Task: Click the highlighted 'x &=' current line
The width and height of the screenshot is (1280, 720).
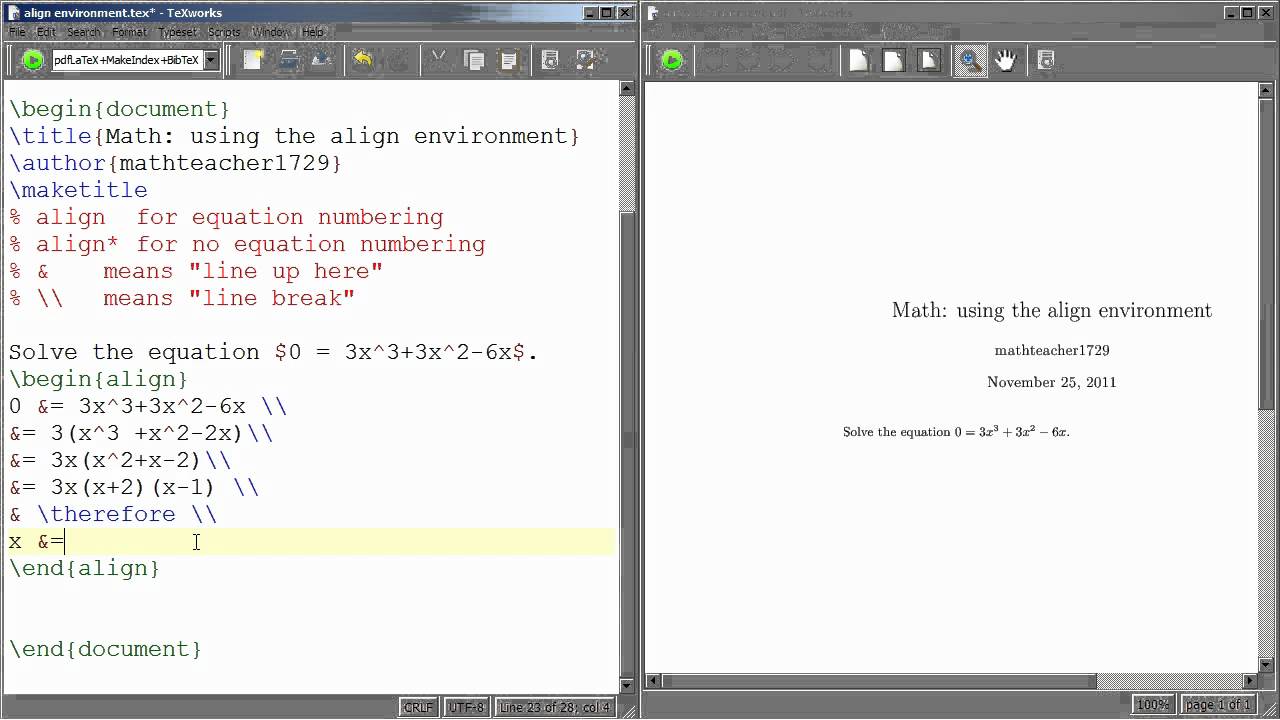Action: pyautogui.click(x=311, y=541)
